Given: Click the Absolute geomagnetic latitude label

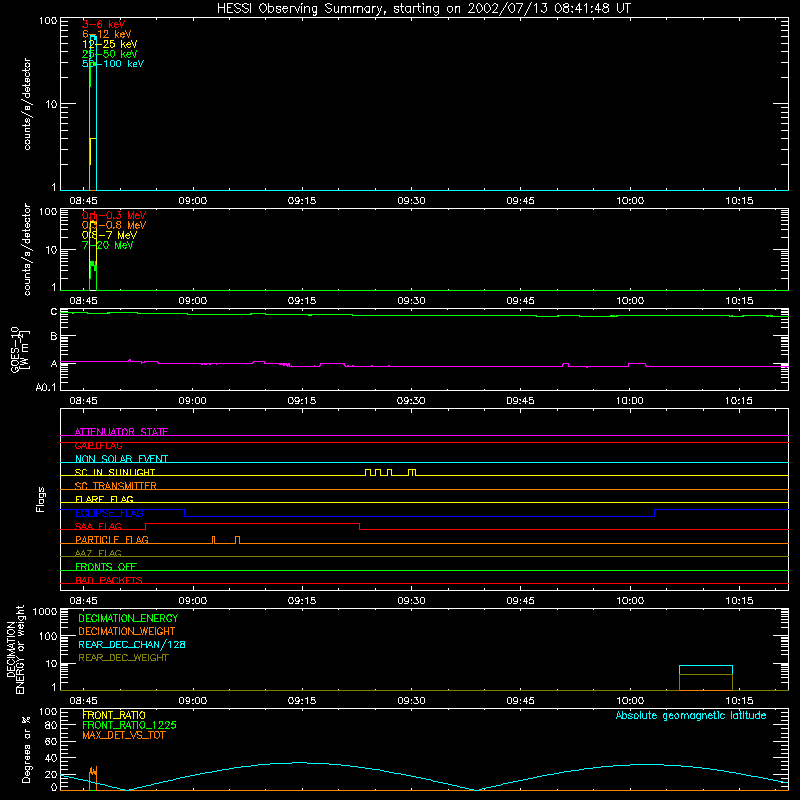Looking at the screenshot, I should pos(691,715).
